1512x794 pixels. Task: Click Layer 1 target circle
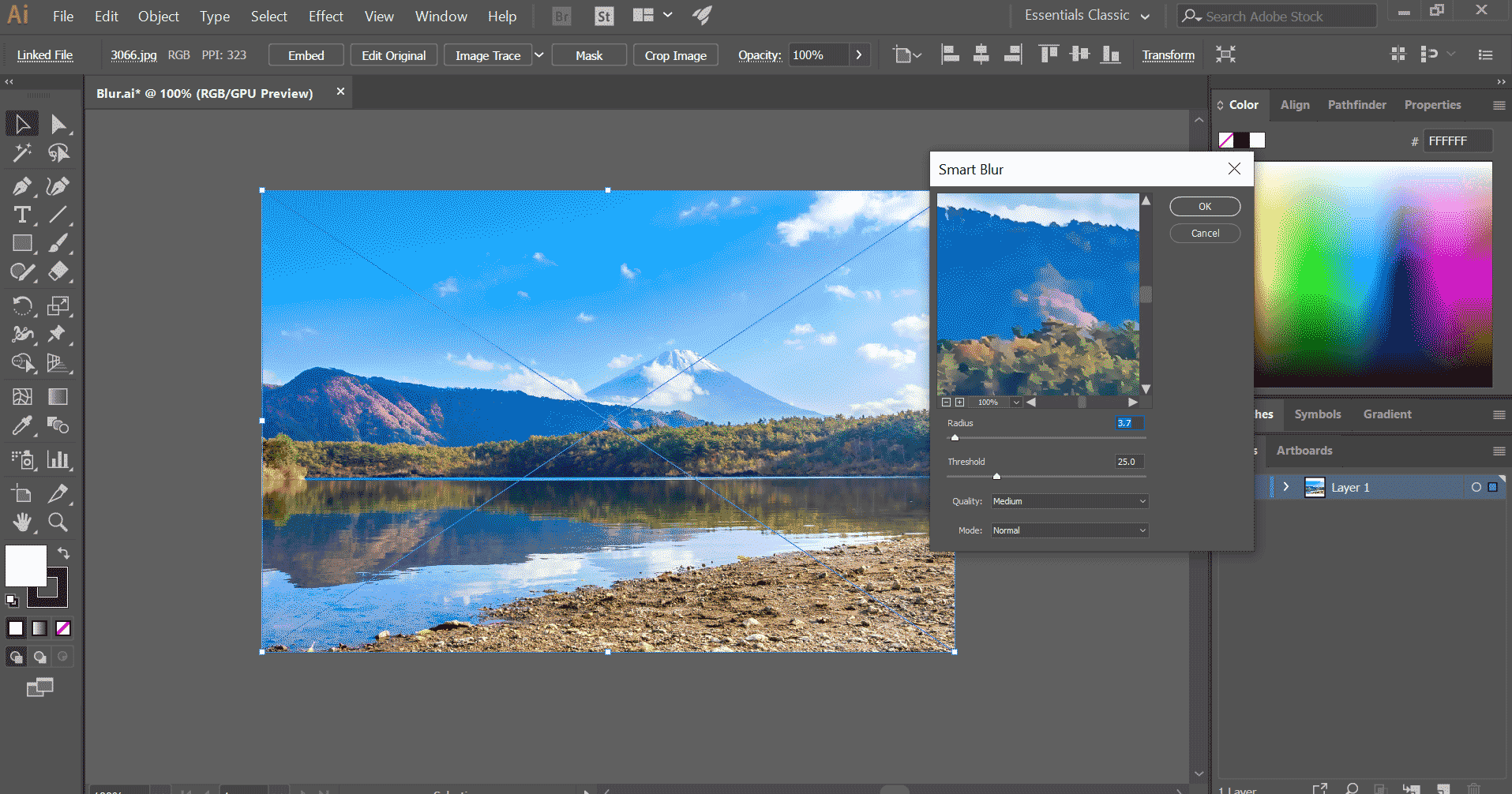point(1476,488)
